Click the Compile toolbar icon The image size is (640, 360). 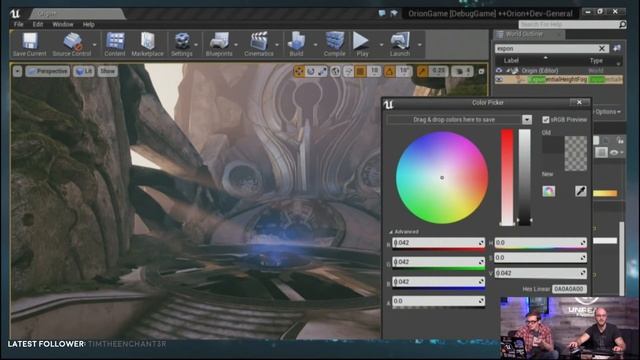(x=335, y=44)
